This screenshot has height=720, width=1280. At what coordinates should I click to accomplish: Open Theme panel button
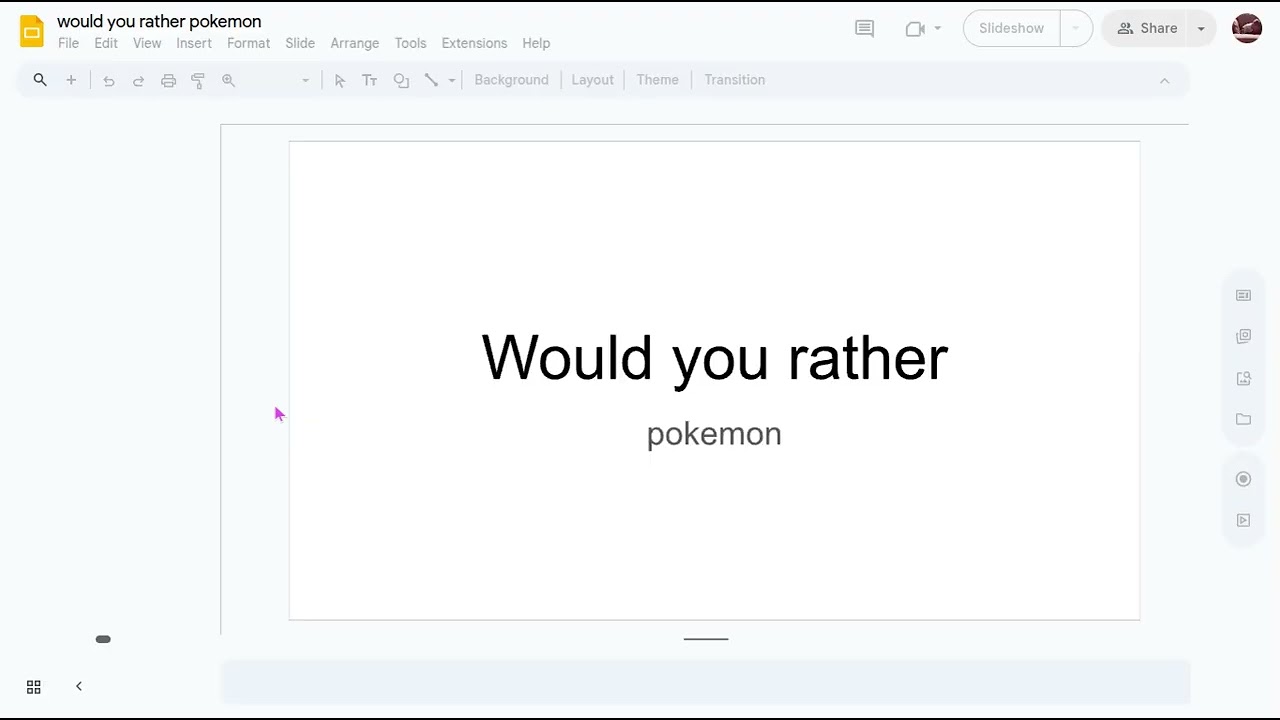[x=657, y=80]
